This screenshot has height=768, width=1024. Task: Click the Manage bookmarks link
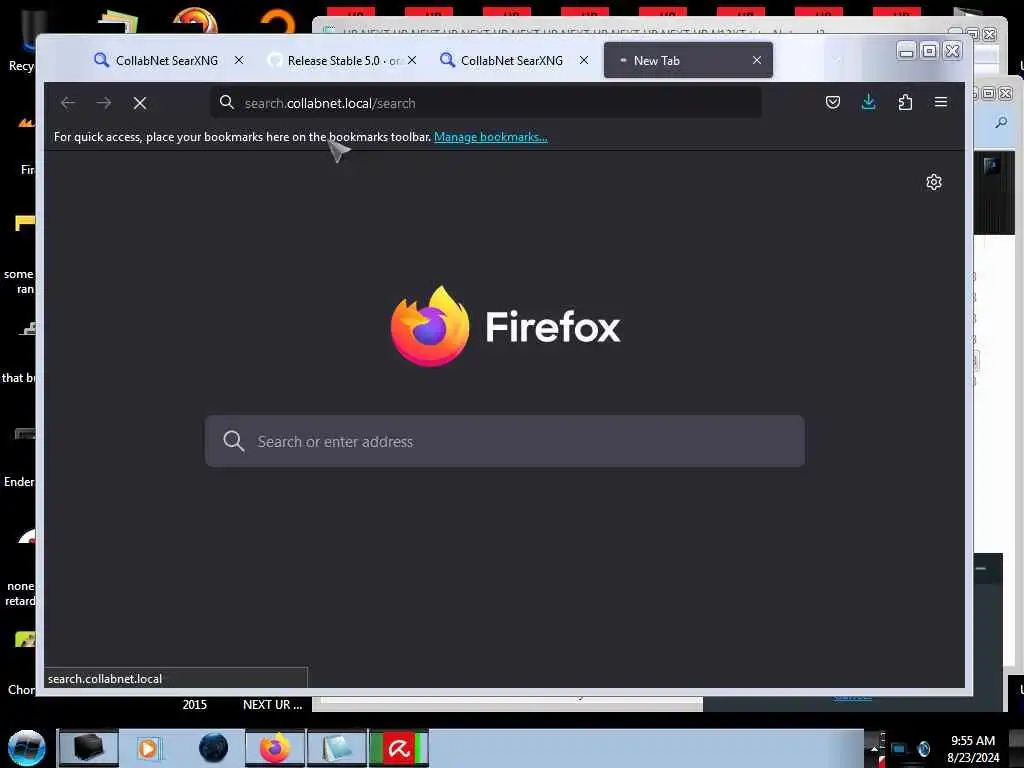coord(490,137)
